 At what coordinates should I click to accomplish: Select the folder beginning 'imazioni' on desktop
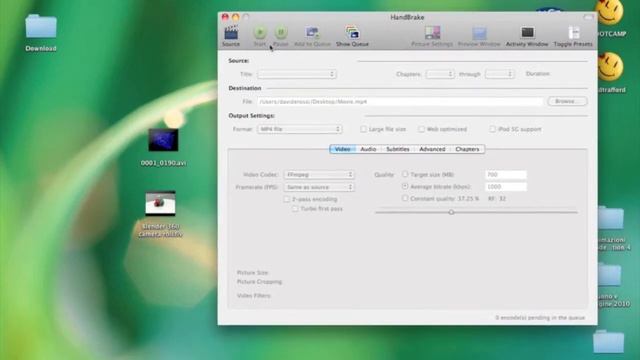point(611,218)
